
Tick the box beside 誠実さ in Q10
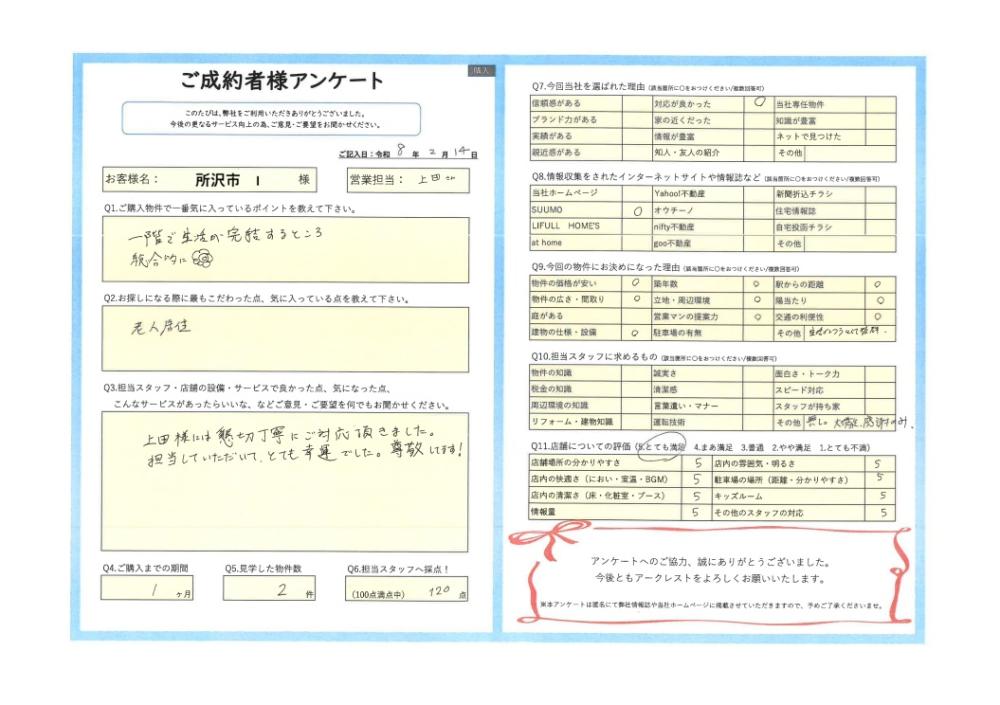pos(759,373)
